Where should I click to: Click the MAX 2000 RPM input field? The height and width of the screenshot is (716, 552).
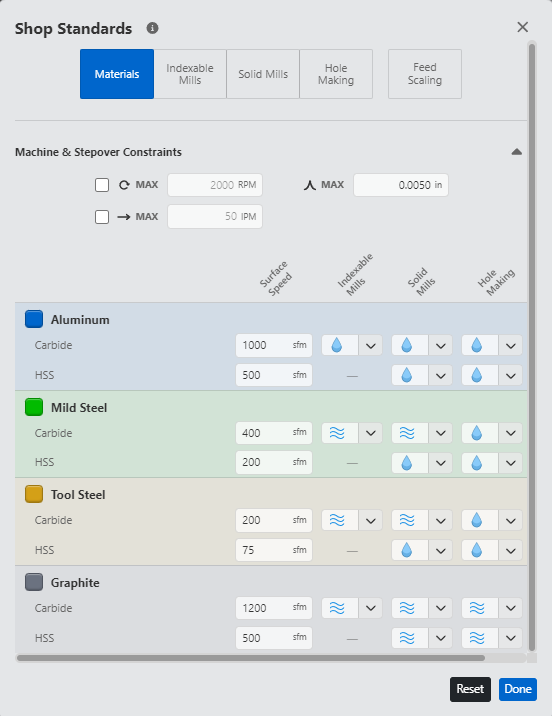215,185
